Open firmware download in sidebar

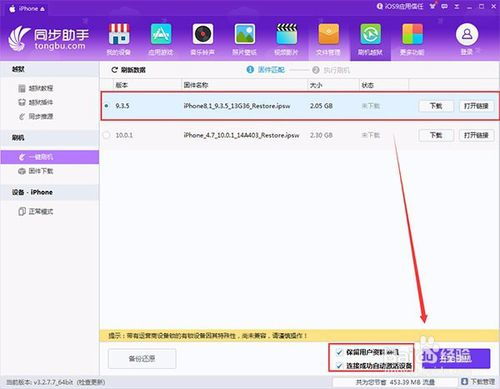(35, 171)
